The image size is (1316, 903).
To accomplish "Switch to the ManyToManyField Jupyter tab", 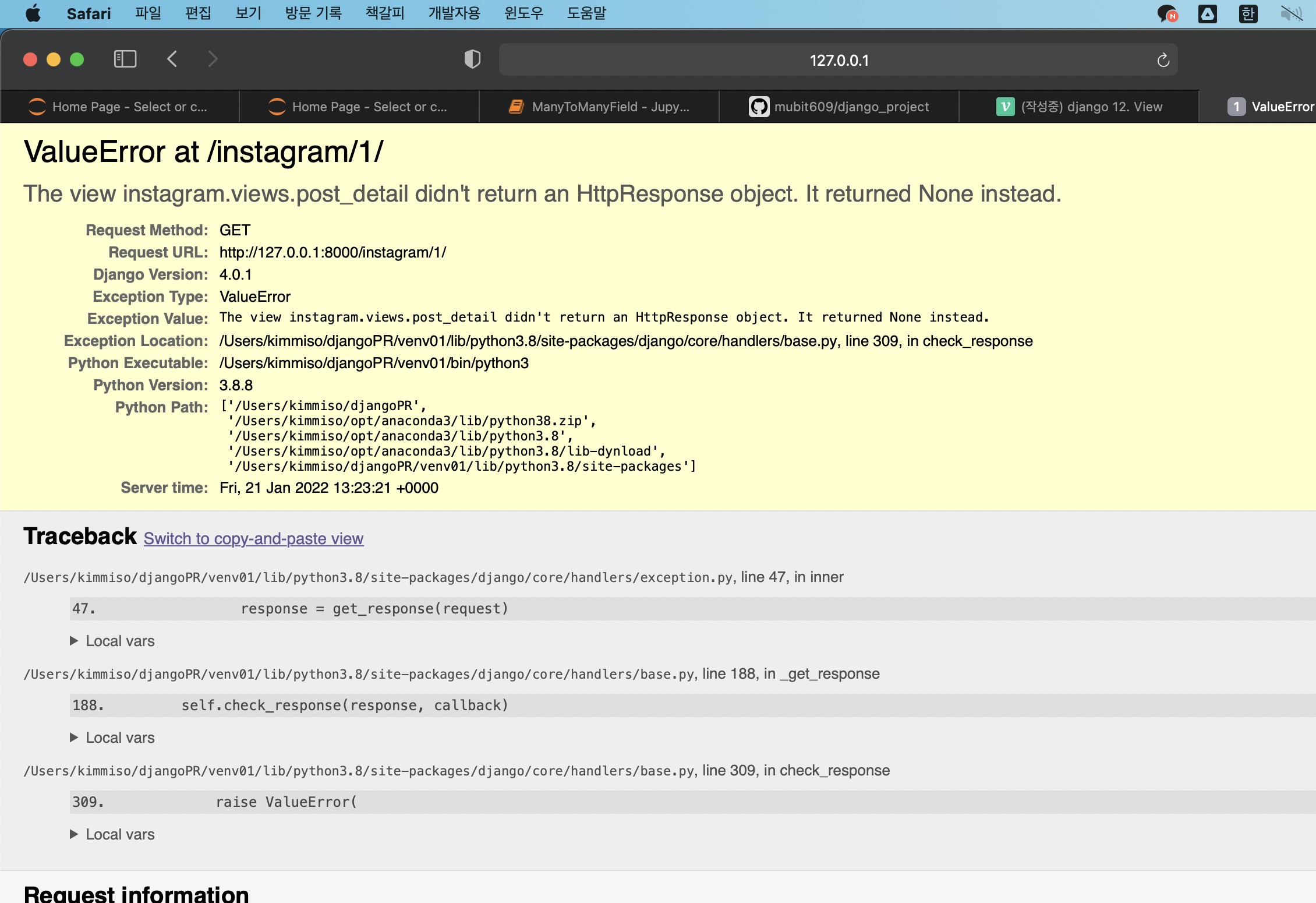I will (x=599, y=107).
